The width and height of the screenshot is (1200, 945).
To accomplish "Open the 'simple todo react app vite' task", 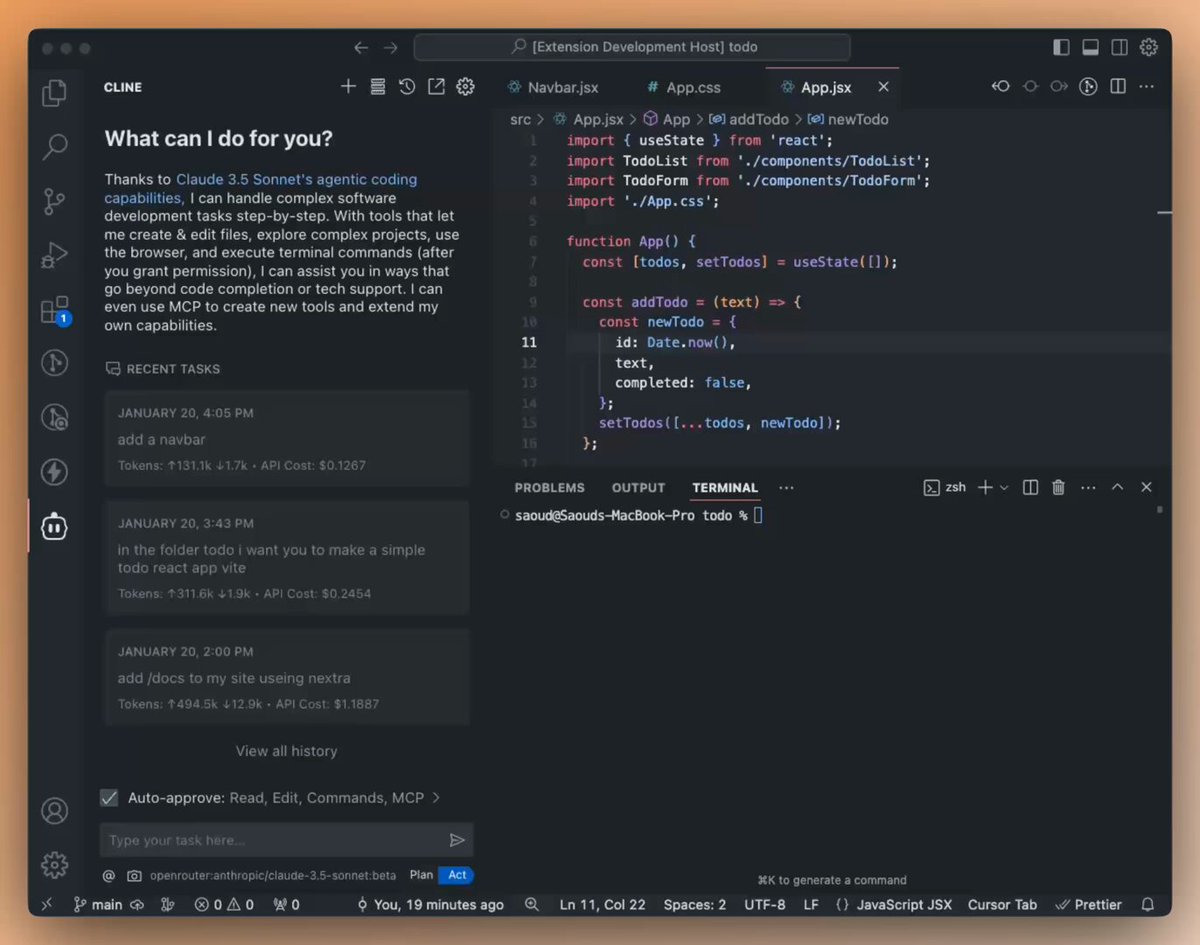I will point(287,557).
